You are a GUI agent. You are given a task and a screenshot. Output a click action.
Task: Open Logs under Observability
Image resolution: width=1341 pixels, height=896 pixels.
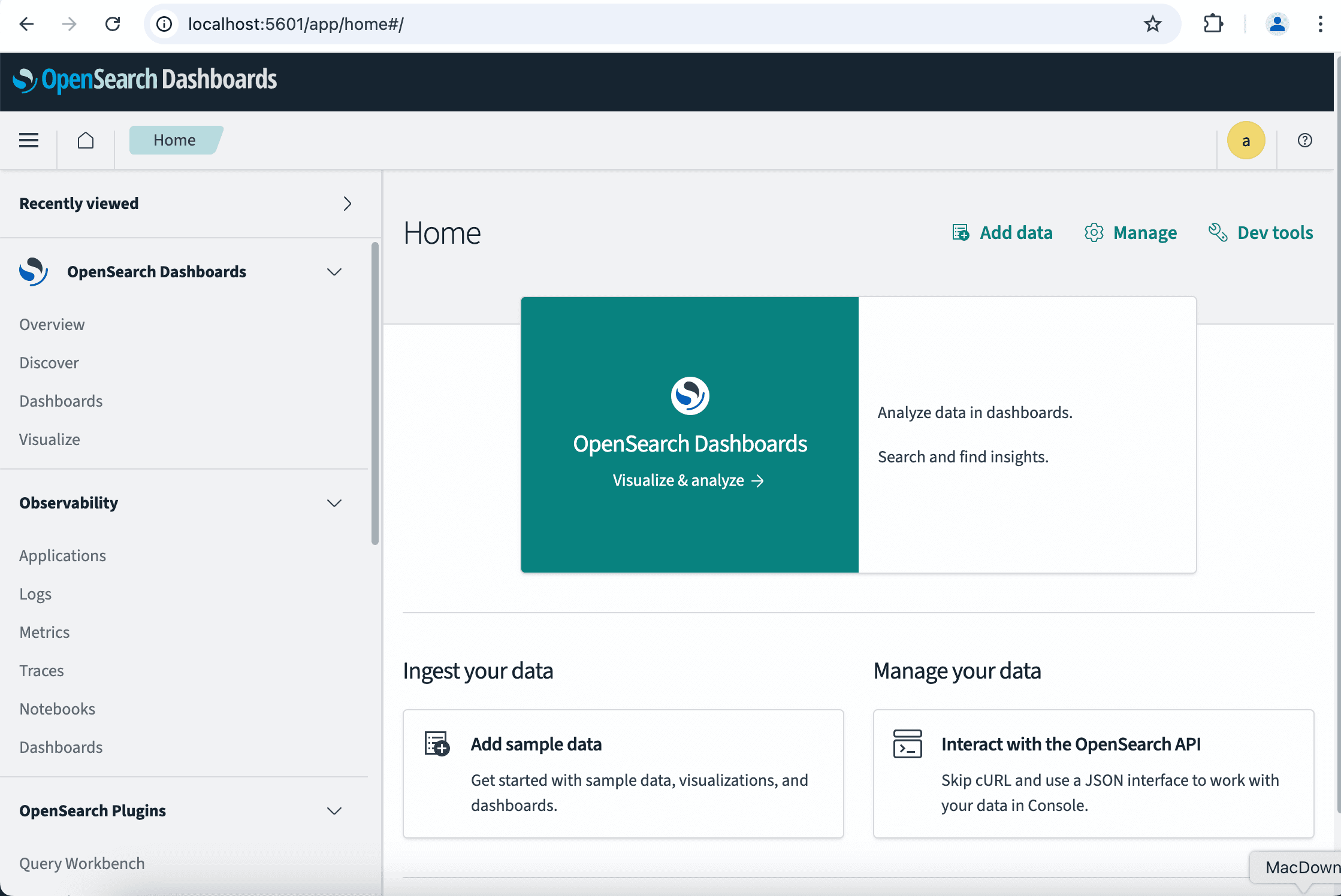coord(35,594)
